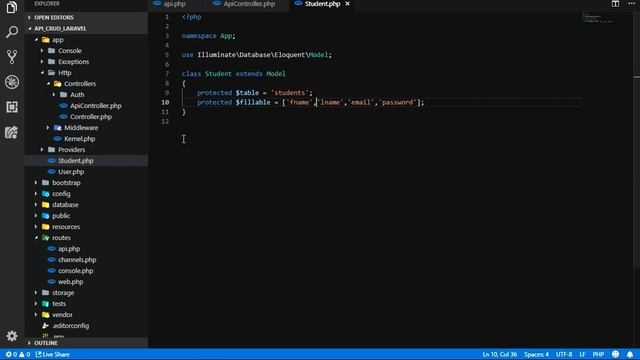Click the code minimap preview
The height and width of the screenshot is (360, 640).
point(598,18)
